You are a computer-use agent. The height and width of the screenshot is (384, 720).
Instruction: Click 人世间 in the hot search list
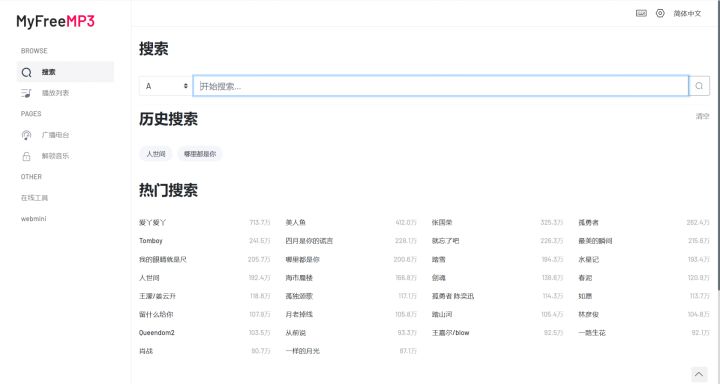pyautogui.click(x=149, y=278)
